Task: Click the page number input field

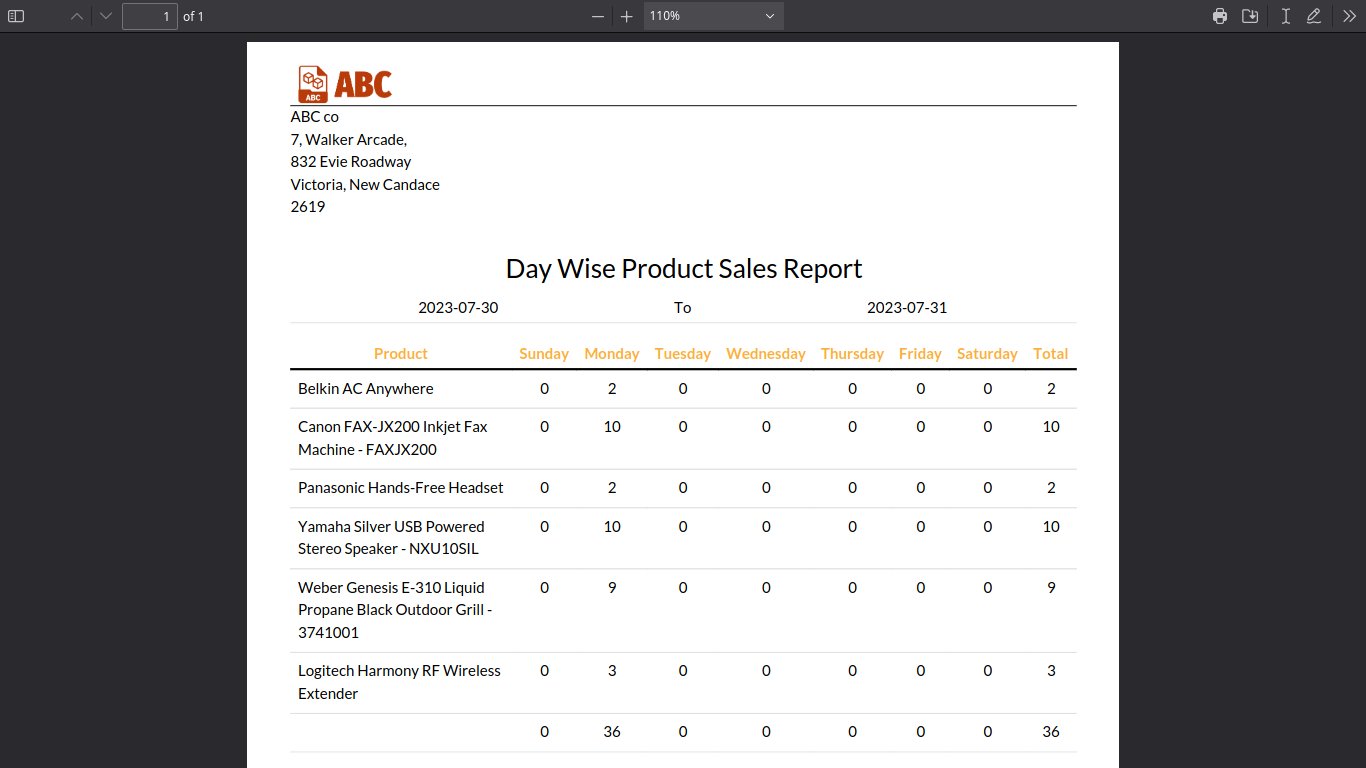Action: click(x=149, y=16)
